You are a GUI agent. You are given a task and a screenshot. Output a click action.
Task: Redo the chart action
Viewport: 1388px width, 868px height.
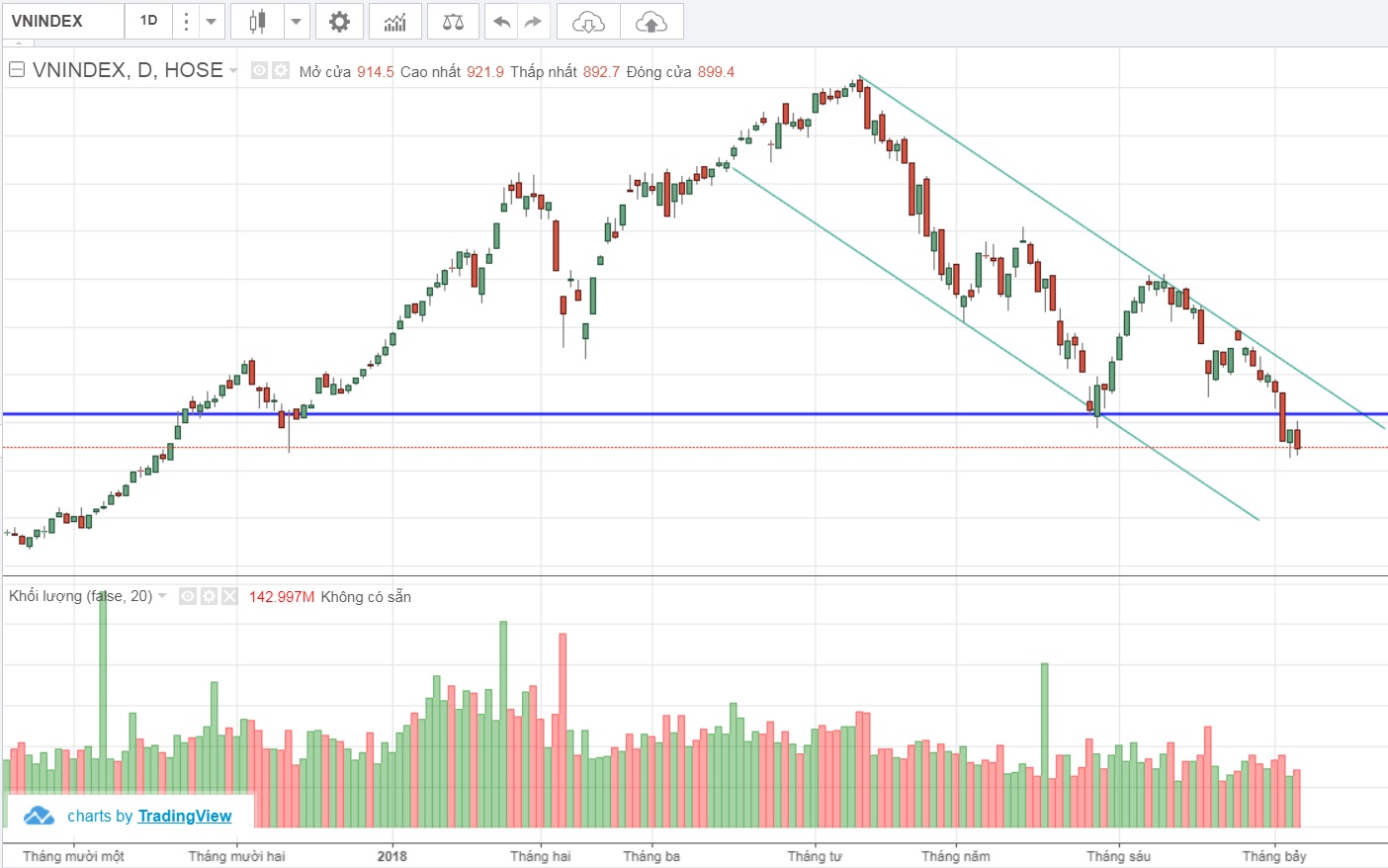tap(533, 21)
